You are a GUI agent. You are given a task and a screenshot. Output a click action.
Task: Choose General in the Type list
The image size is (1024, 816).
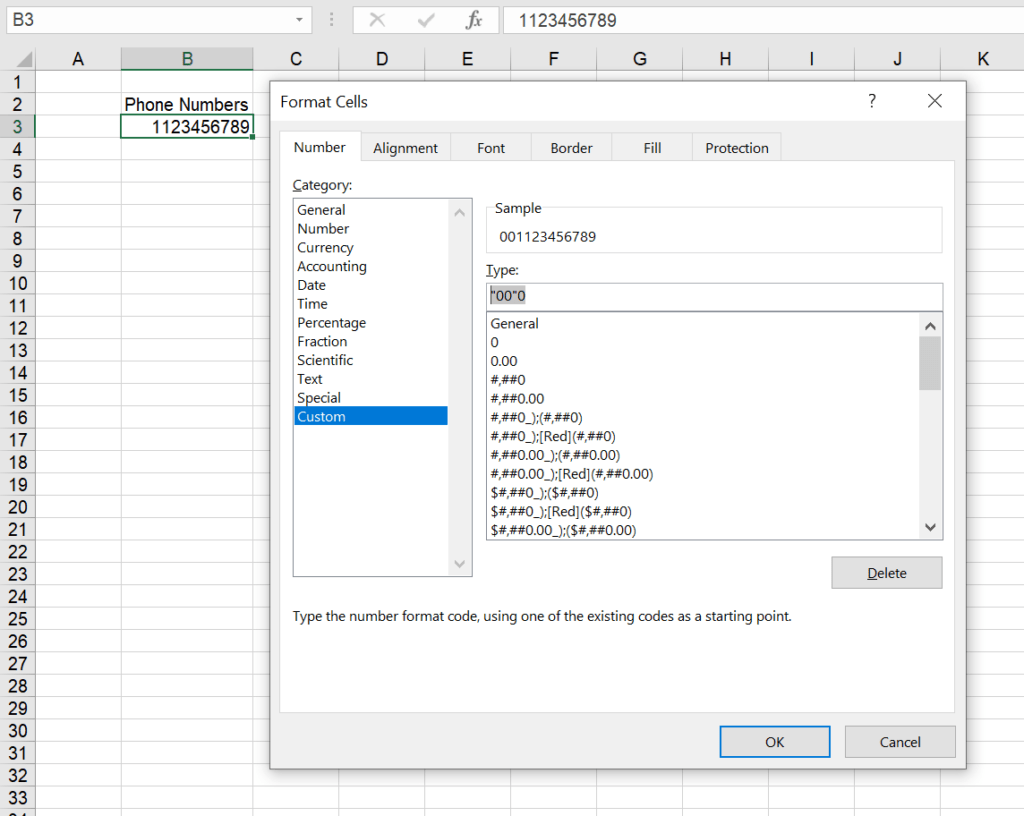703,324
